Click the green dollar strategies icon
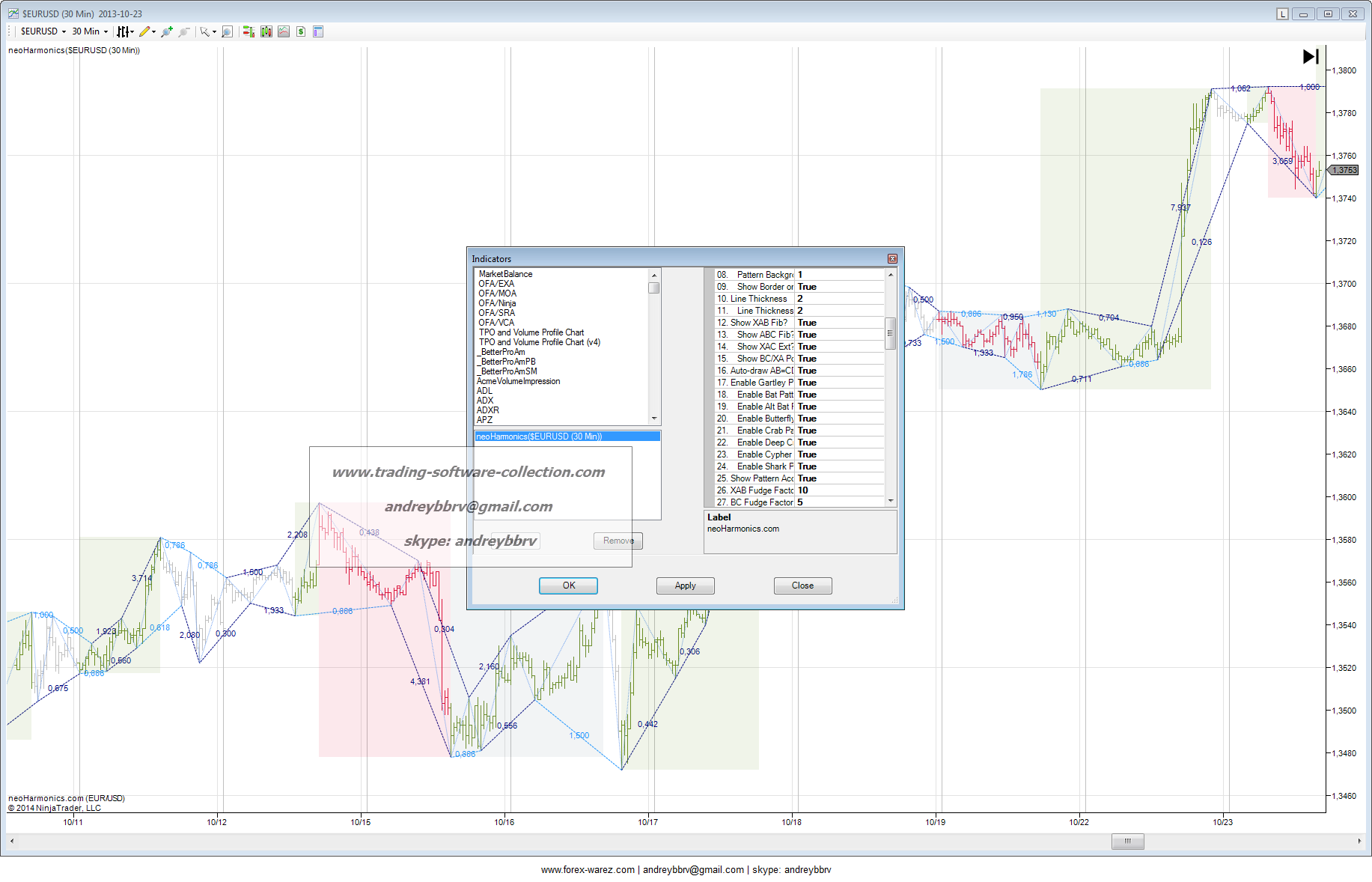The width and height of the screenshot is (1372, 882). pyautogui.click(x=301, y=31)
